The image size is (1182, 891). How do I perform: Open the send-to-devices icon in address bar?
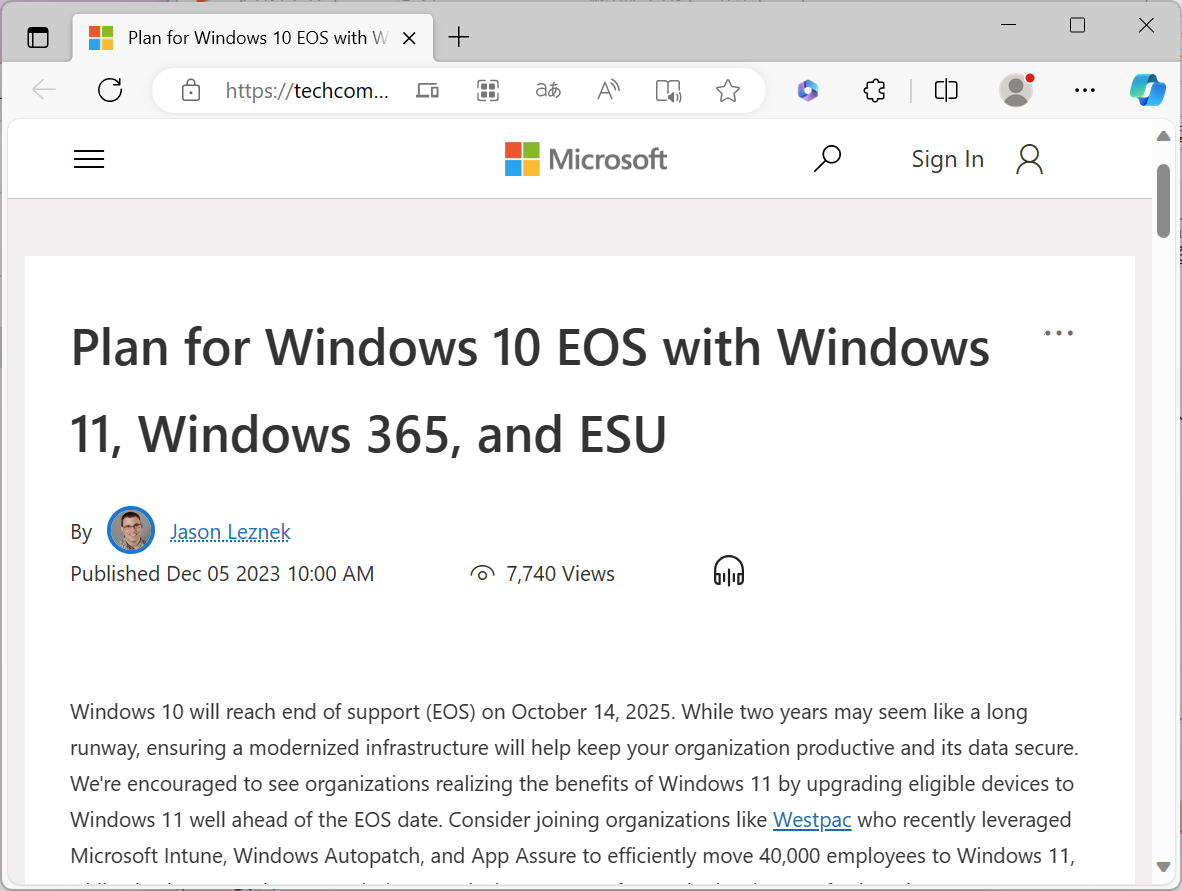(427, 90)
